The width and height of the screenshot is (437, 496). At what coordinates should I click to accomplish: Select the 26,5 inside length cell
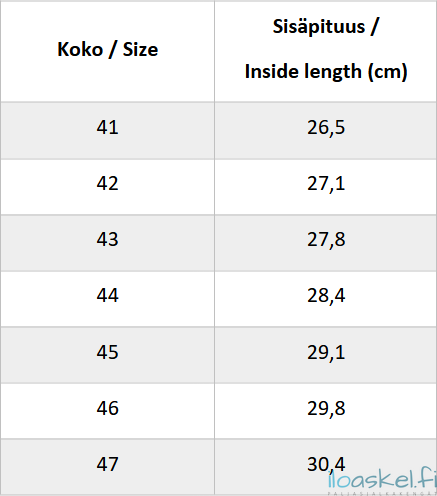326,128
